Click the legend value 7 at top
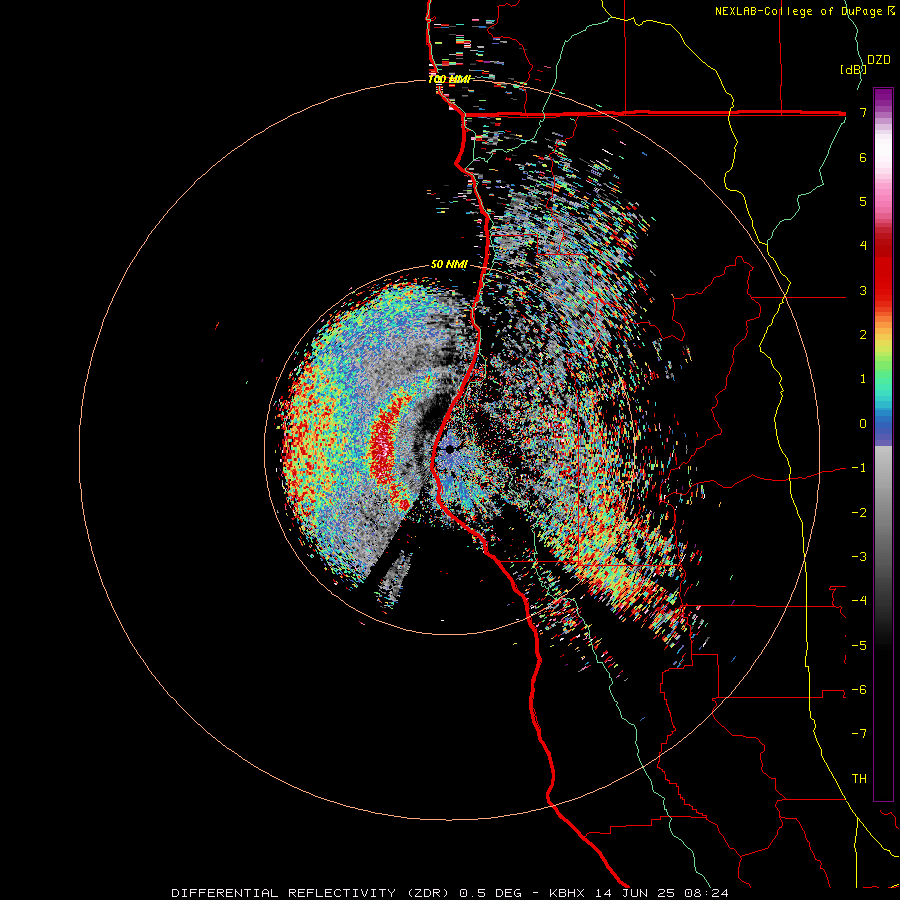The image size is (900, 900). [x=863, y=112]
